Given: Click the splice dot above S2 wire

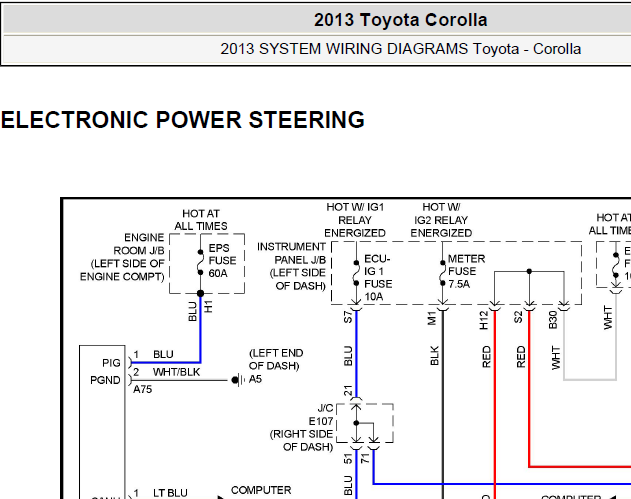Looking at the screenshot, I should coord(529,272).
